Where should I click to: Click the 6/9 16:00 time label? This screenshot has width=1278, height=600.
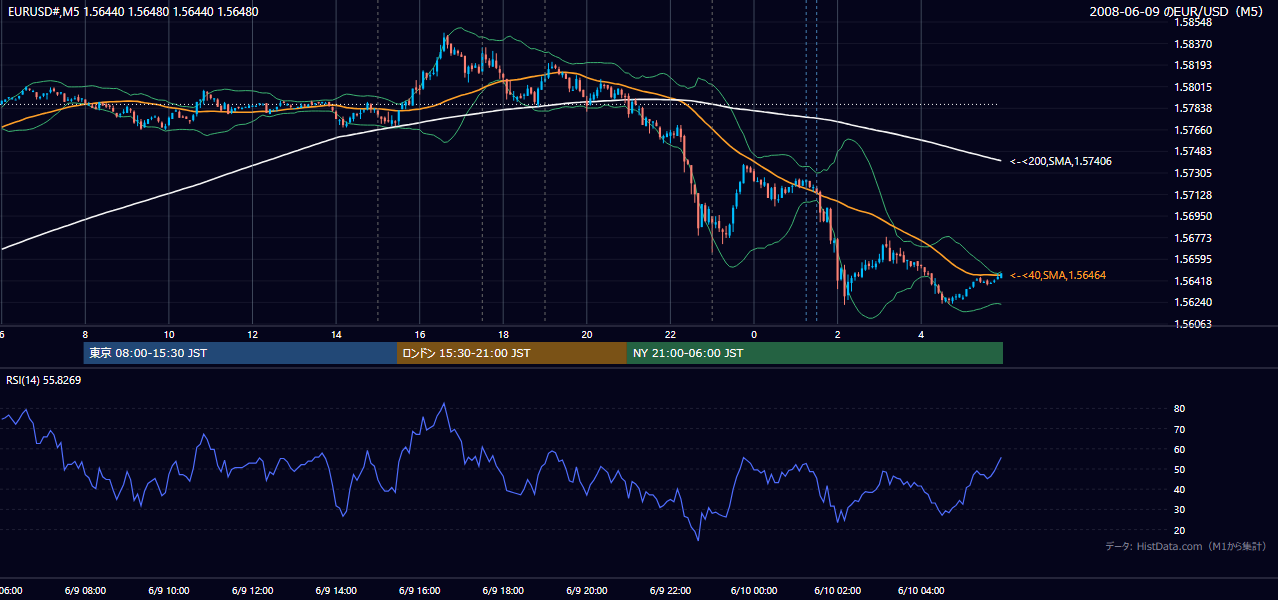[419, 591]
